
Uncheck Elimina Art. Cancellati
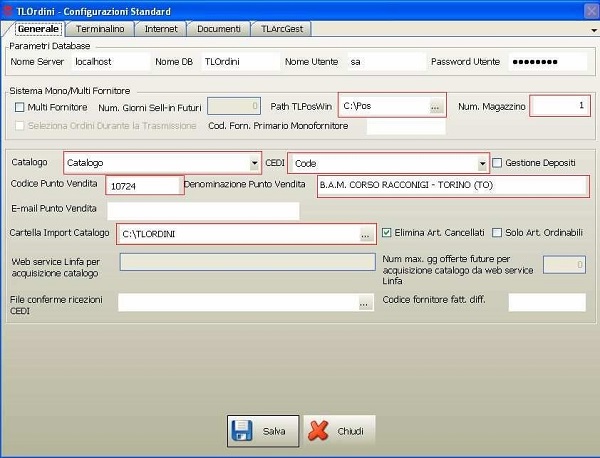coord(387,233)
